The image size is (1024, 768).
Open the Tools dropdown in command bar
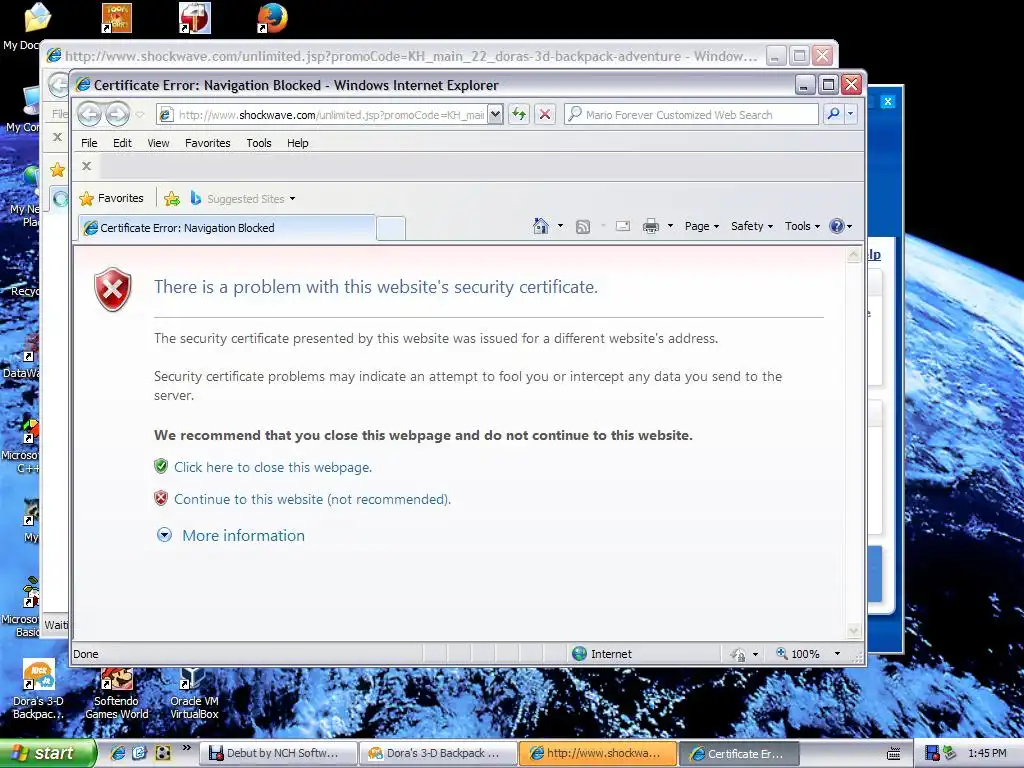coord(802,226)
